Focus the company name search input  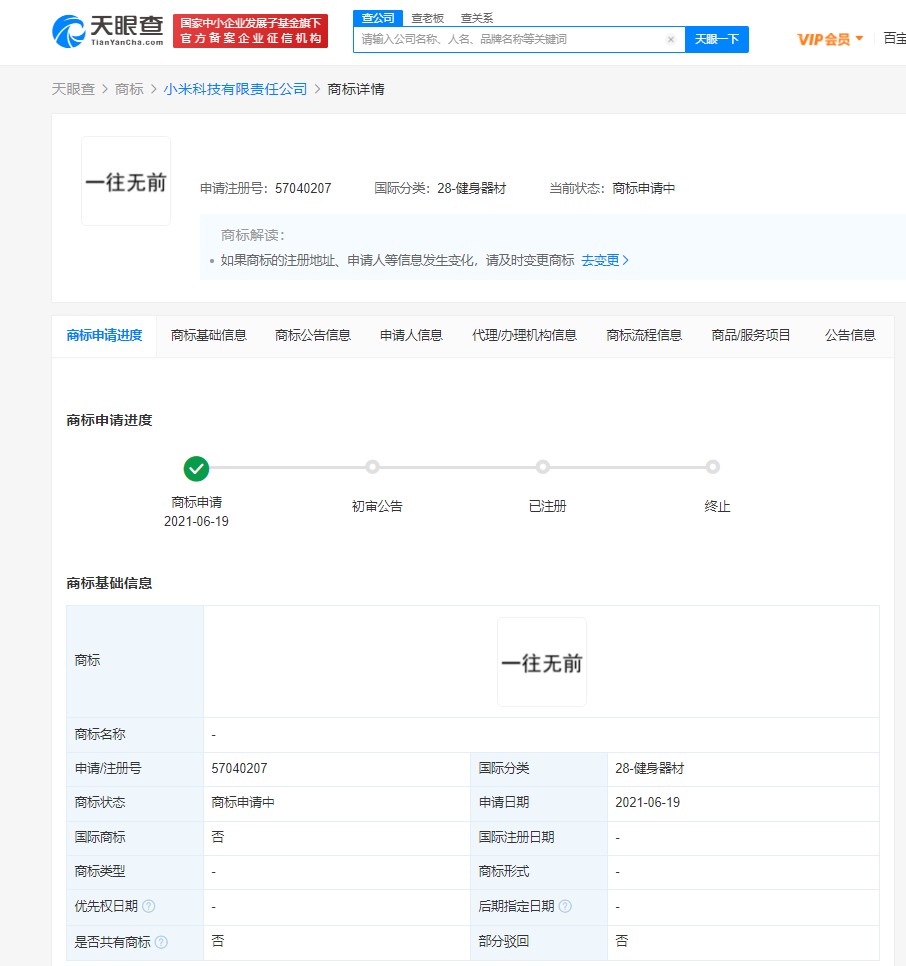510,40
